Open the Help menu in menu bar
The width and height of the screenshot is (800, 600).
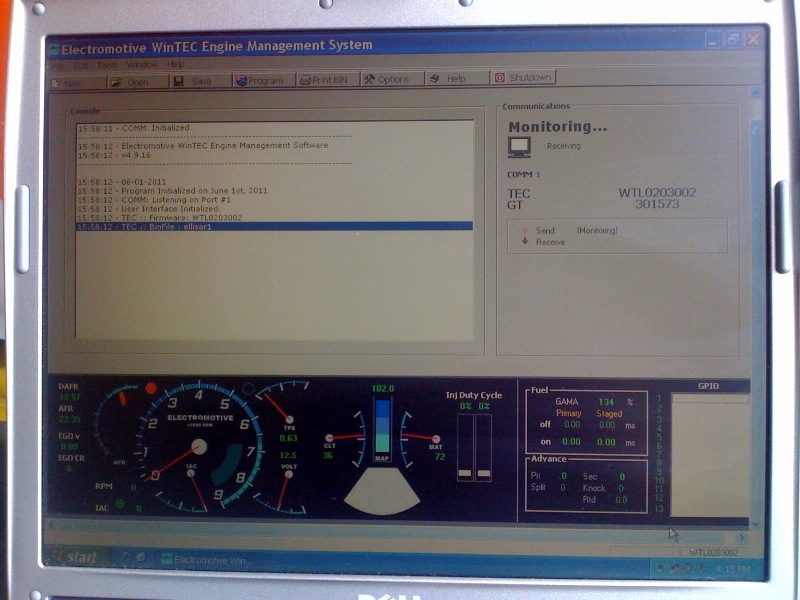176,64
